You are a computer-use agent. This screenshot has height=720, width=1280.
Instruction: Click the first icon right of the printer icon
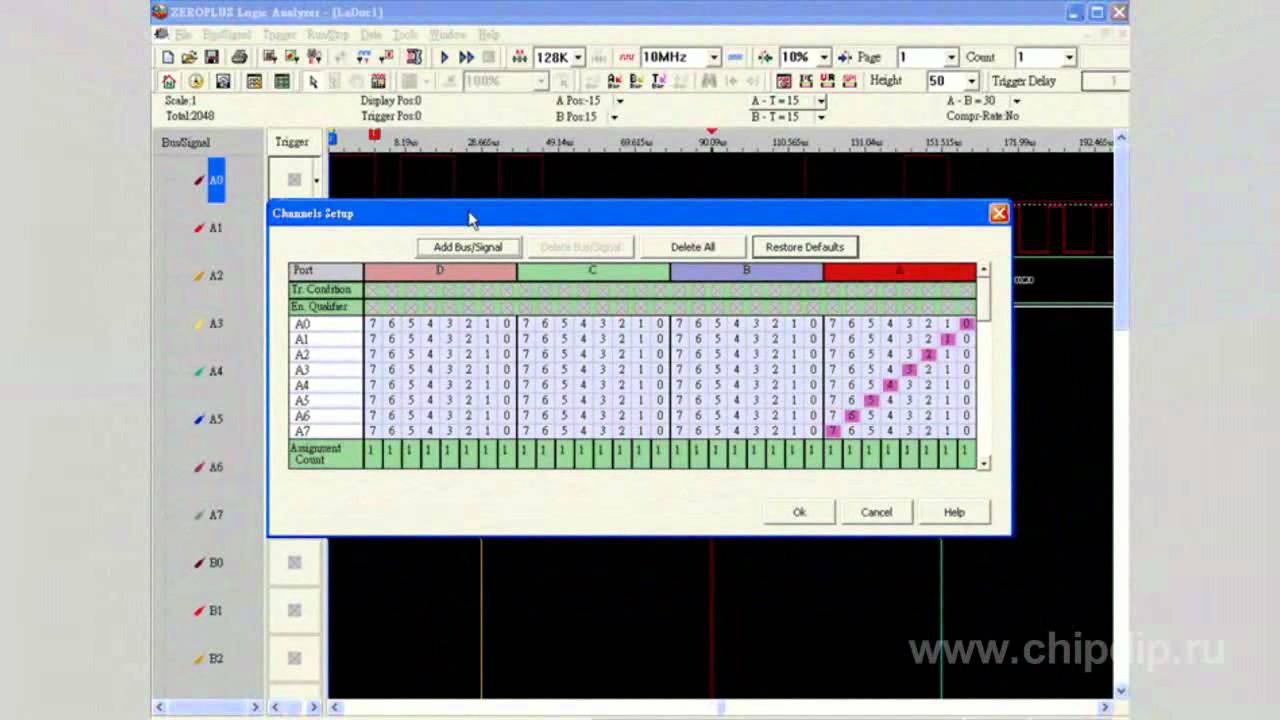270,57
